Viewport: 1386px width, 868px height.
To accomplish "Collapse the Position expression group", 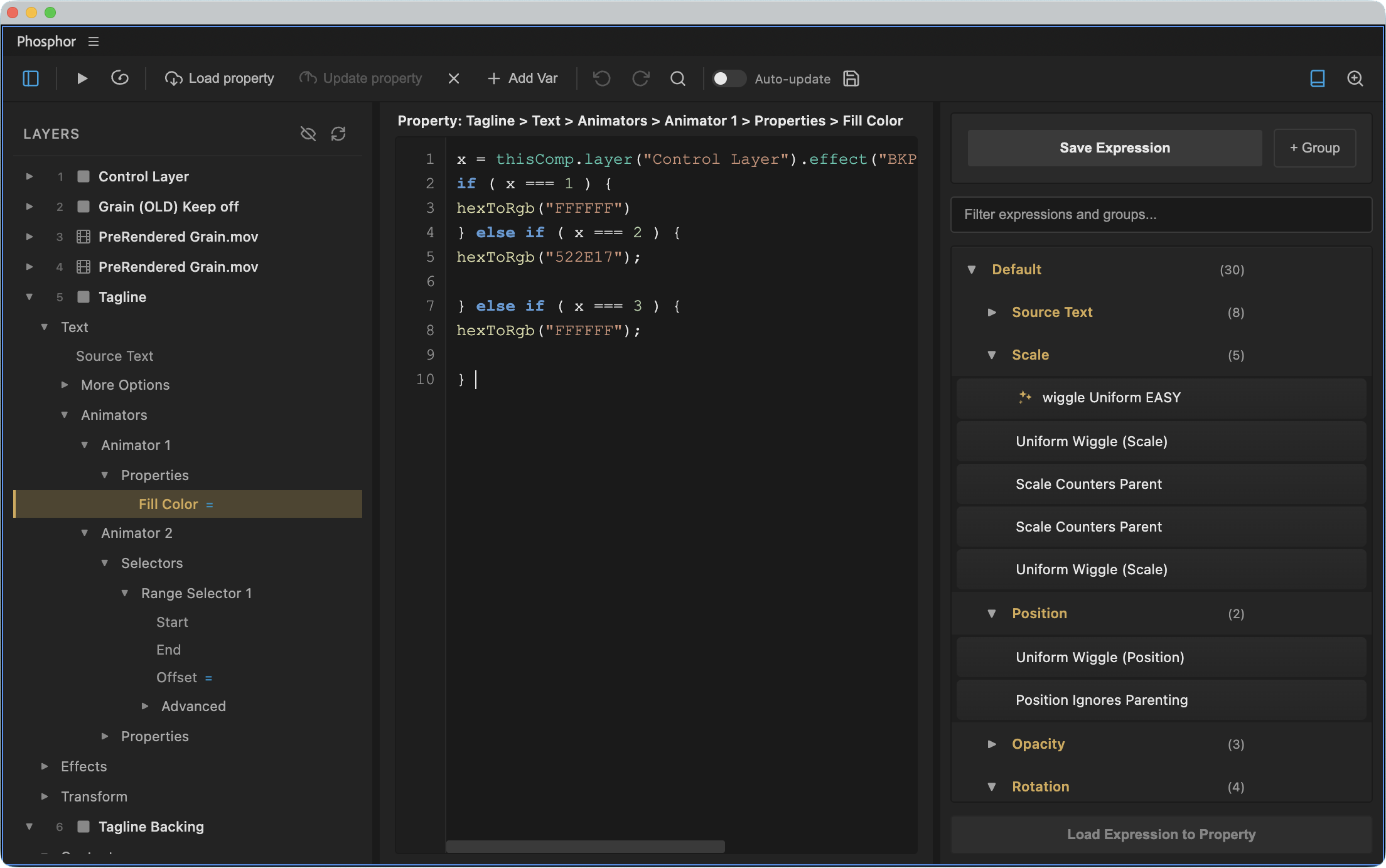I will click(x=992, y=613).
